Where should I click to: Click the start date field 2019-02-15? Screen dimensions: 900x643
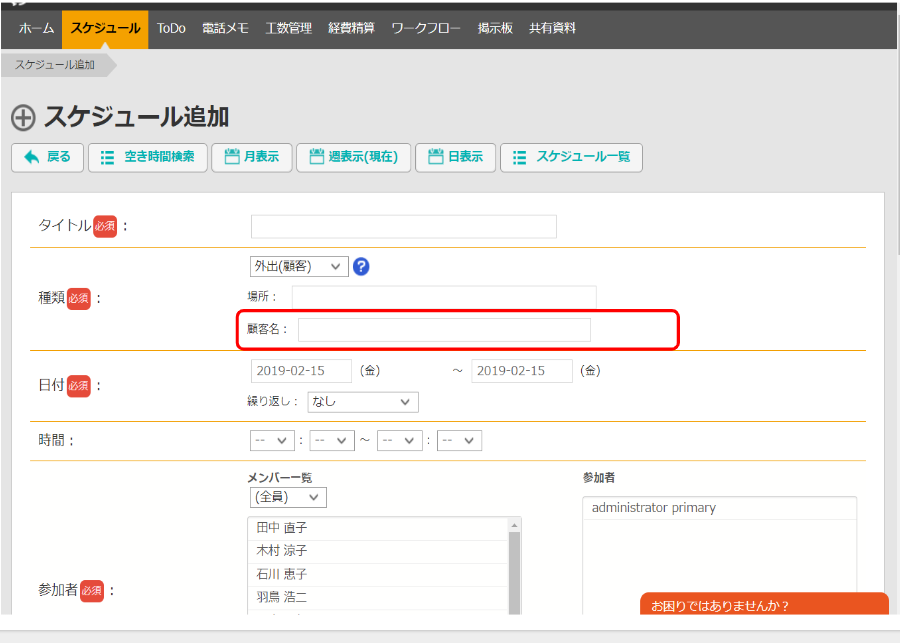(x=301, y=371)
